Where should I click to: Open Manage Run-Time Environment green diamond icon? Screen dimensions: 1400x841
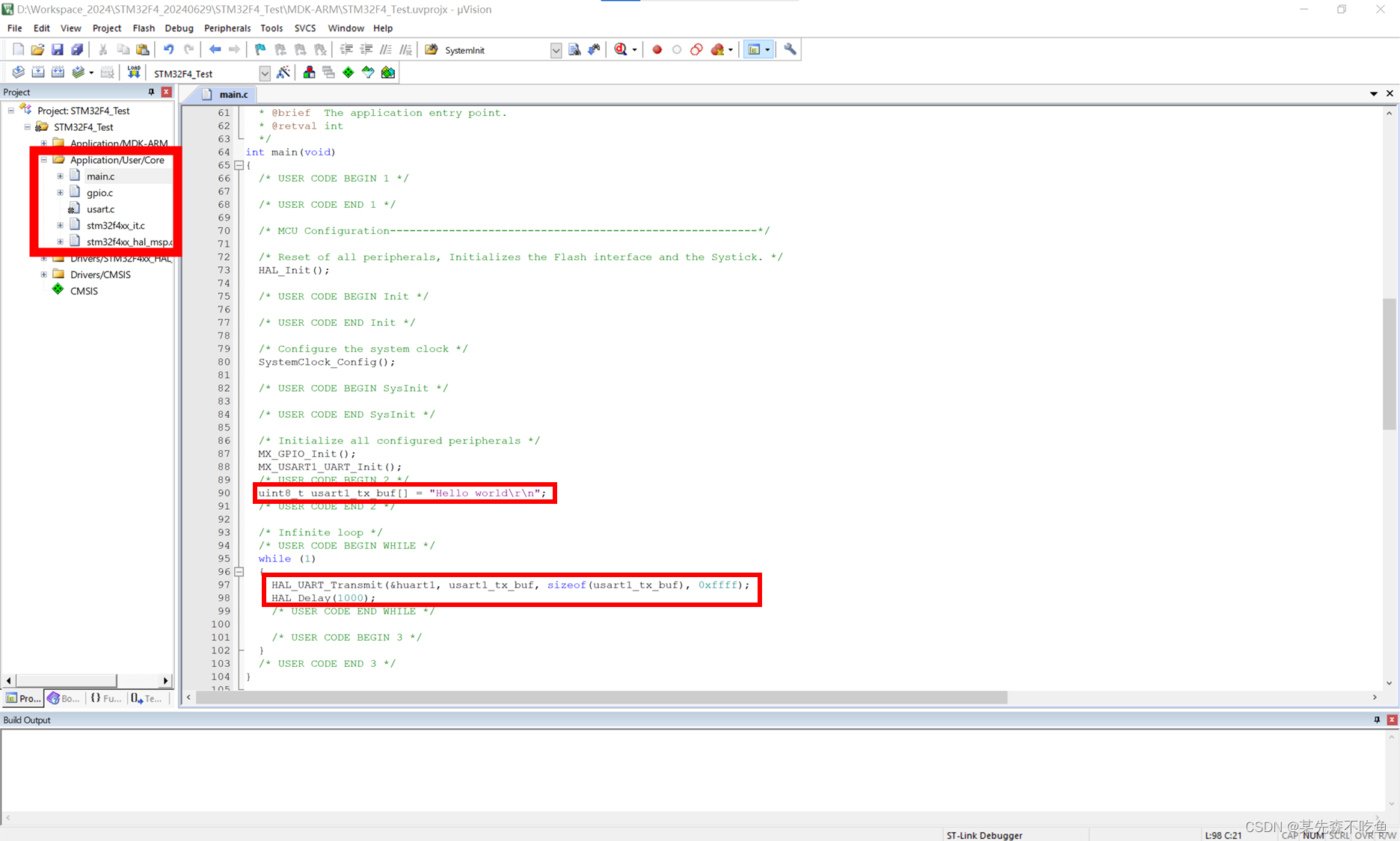349,73
